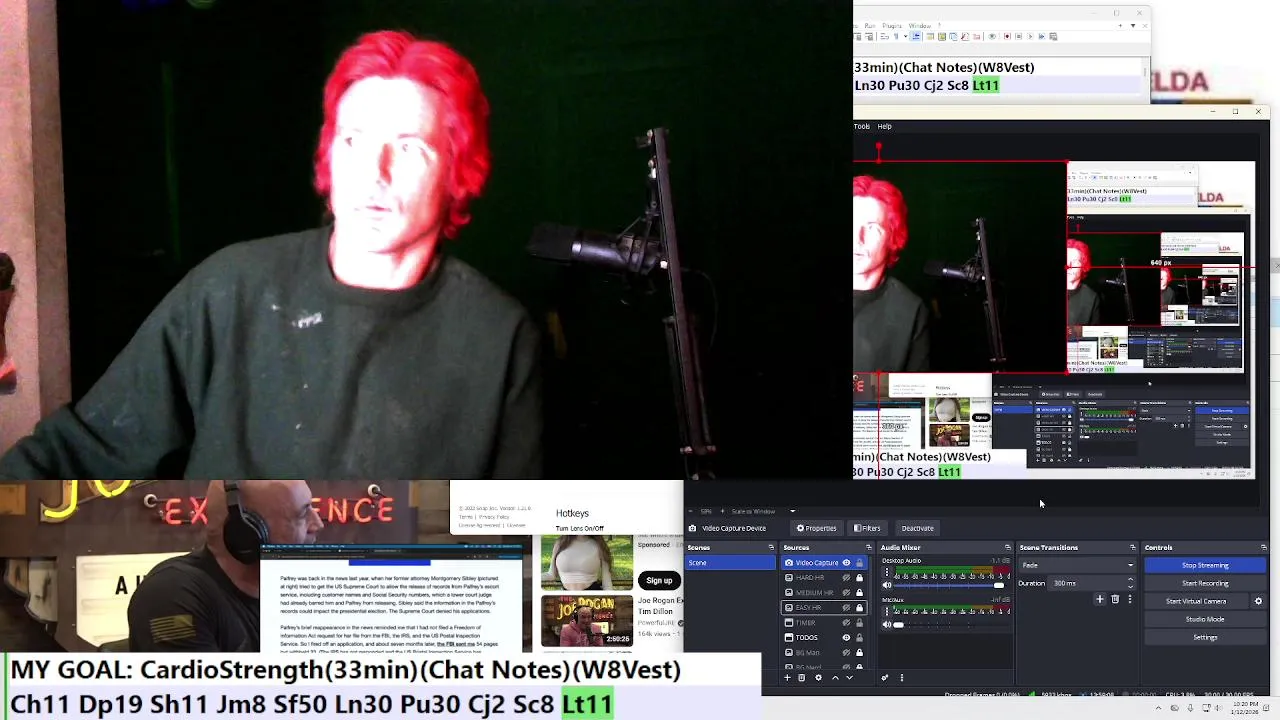The width and height of the screenshot is (1280, 720).
Task: Open transition properties three-dot menu
Action: pyautogui.click(x=1130, y=599)
